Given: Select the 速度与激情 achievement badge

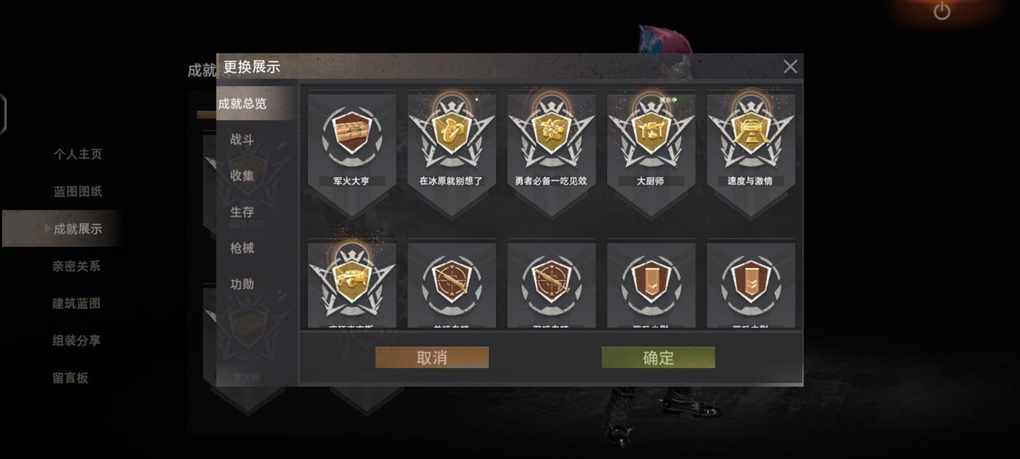Looking at the screenshot, I should point(751,153).
